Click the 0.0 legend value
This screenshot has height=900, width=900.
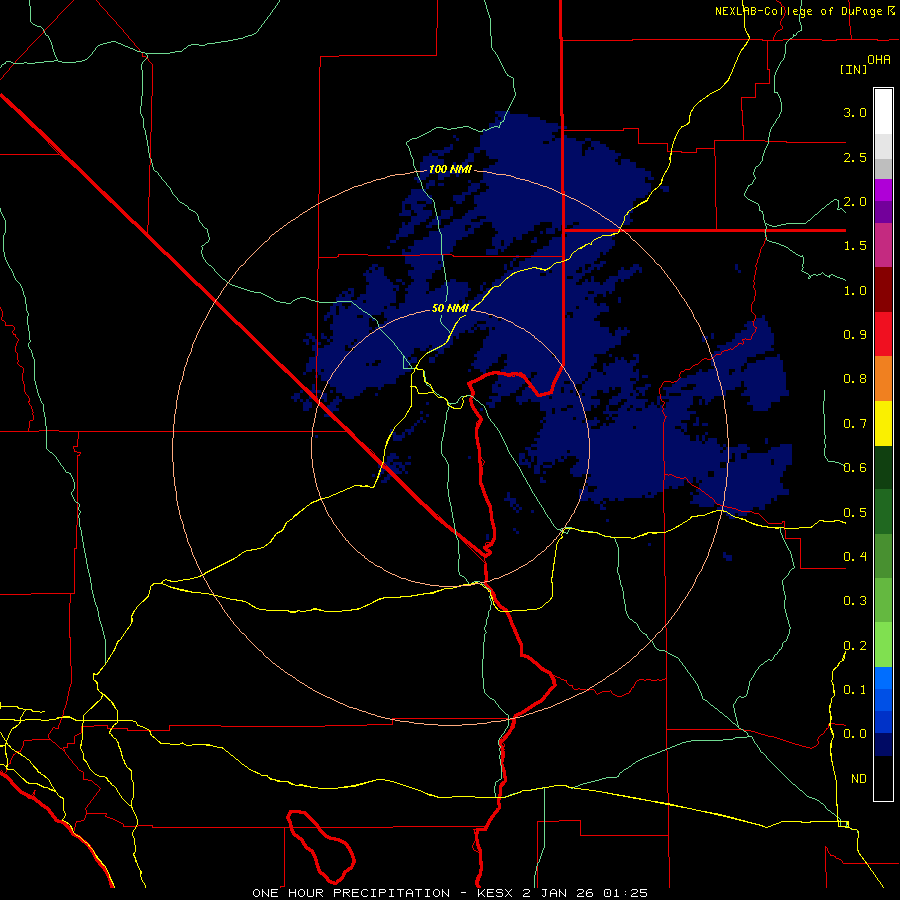pos(855,734)
